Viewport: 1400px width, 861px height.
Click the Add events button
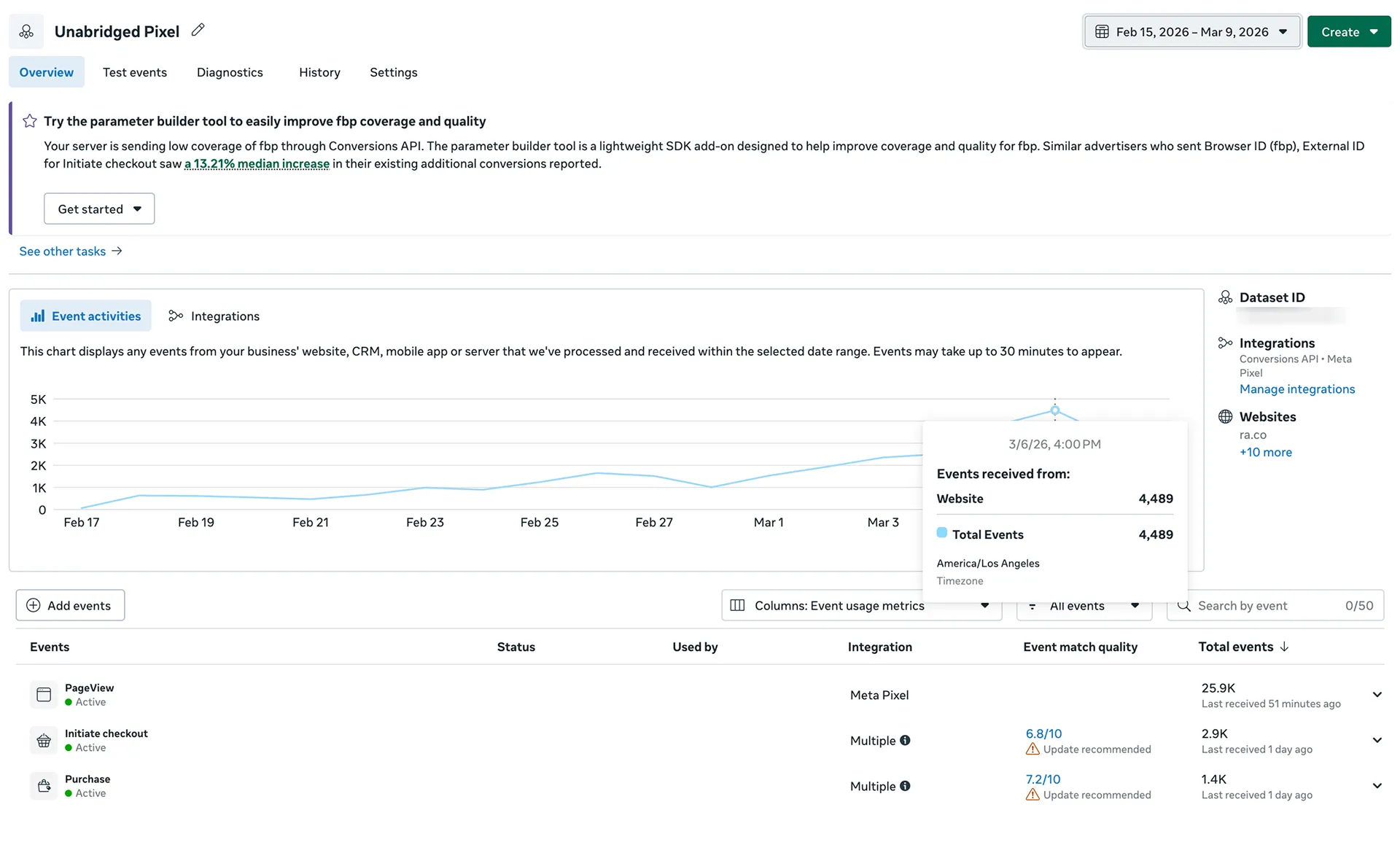(70, 606)
